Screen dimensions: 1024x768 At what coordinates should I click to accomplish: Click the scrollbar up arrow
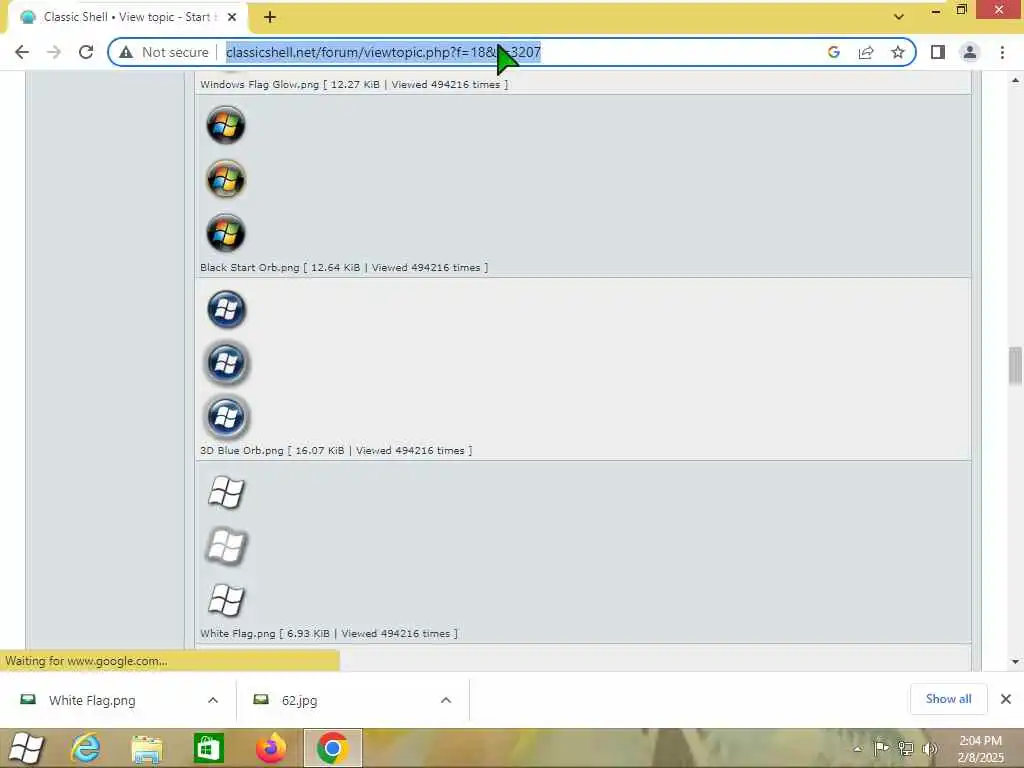1015,80
